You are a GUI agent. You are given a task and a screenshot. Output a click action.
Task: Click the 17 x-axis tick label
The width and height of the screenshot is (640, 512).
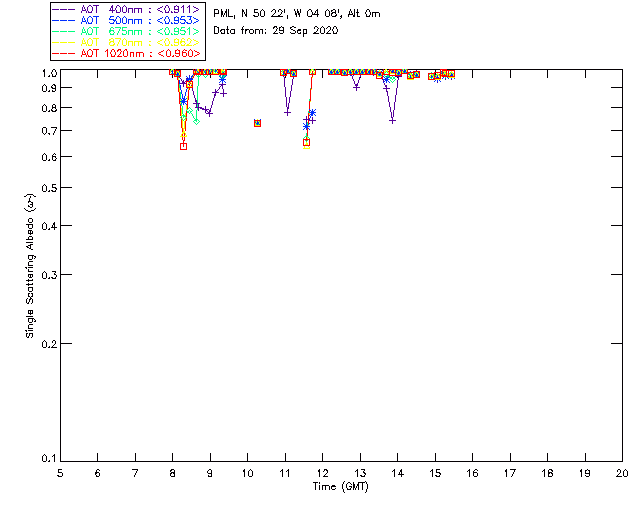[510, 473]
